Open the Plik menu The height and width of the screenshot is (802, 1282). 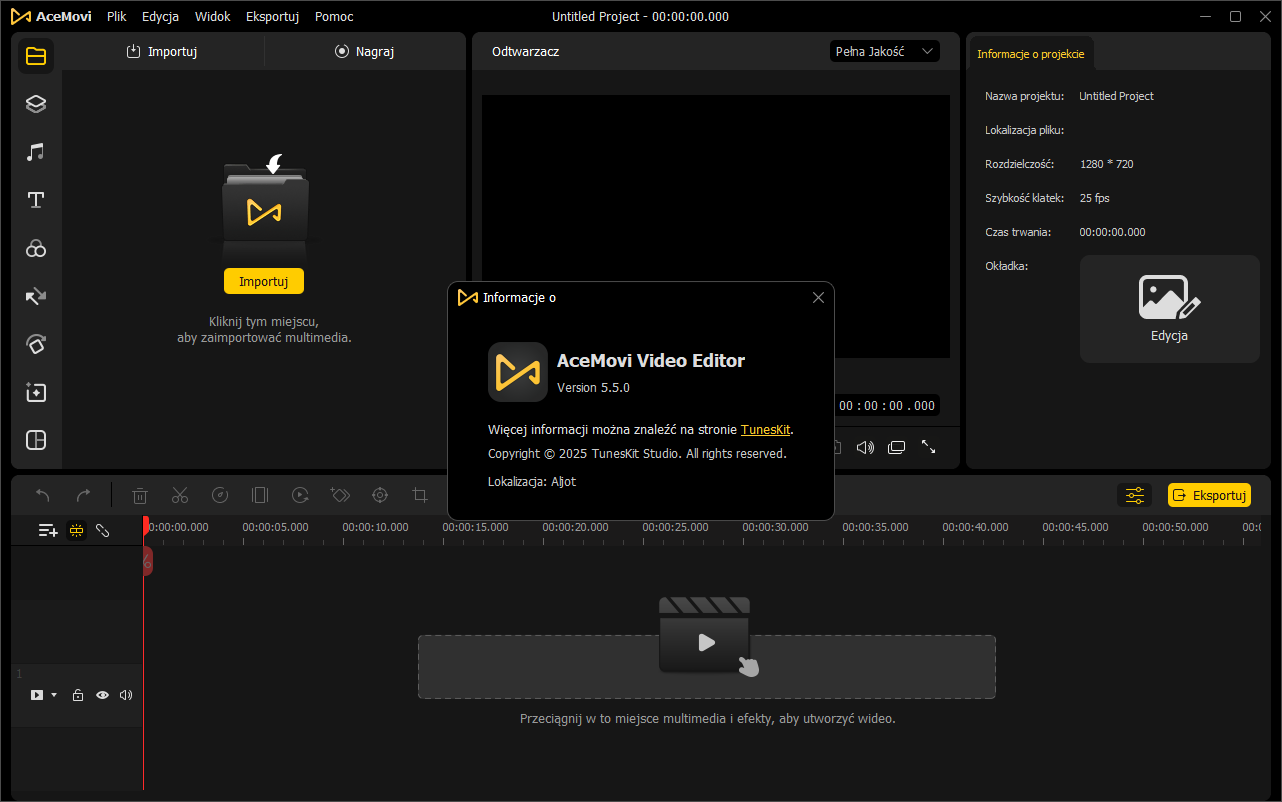coord(116,16)
